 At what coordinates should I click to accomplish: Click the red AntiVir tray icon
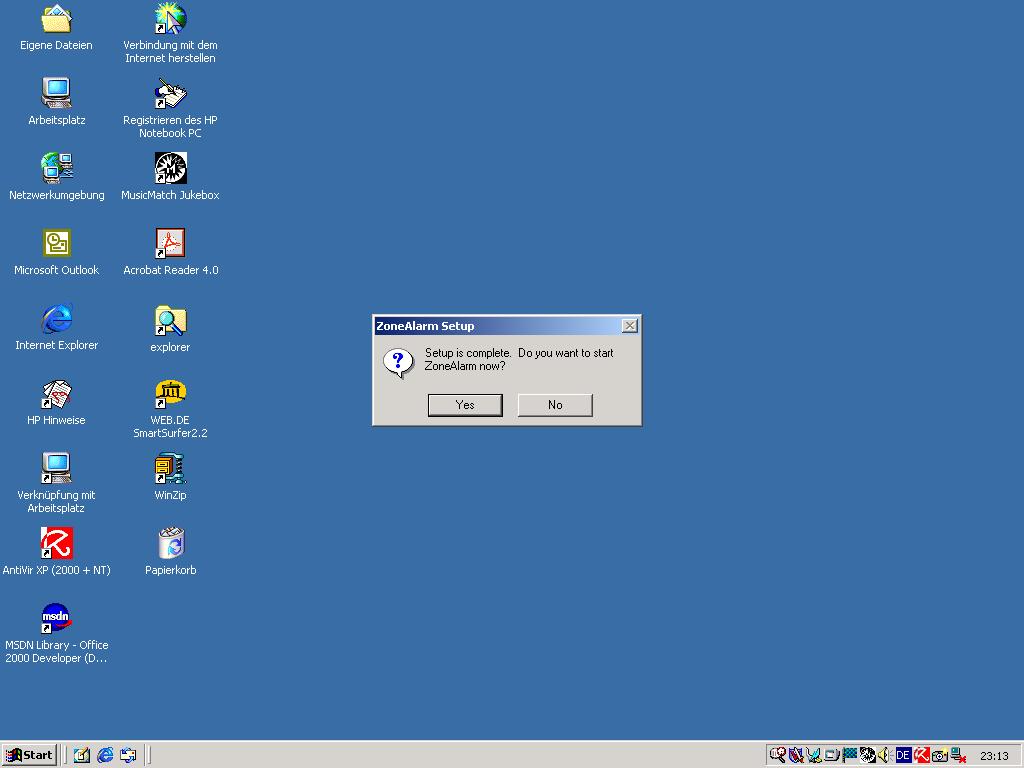pos(921,755)
